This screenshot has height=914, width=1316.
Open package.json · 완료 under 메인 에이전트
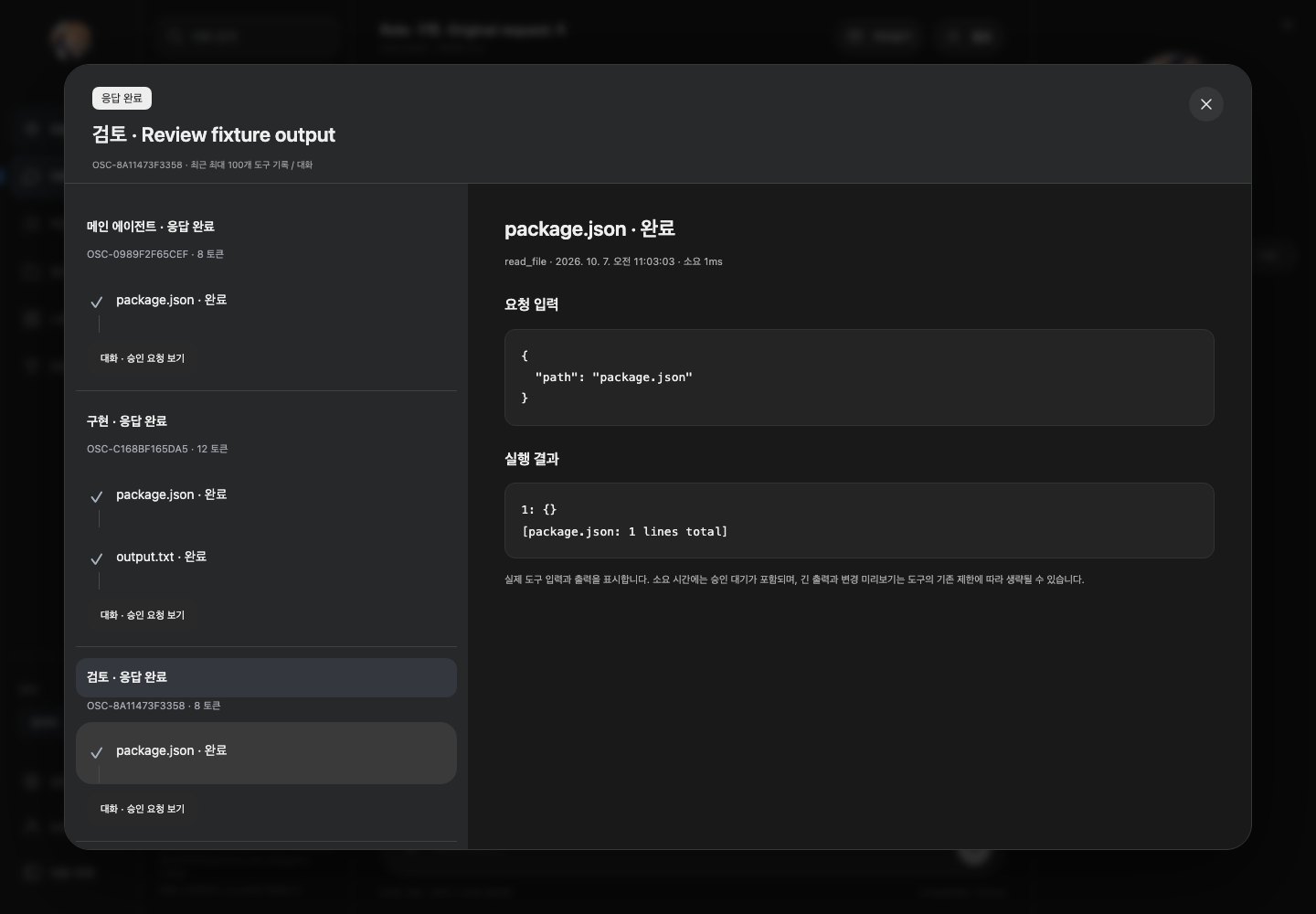point(266,302)
